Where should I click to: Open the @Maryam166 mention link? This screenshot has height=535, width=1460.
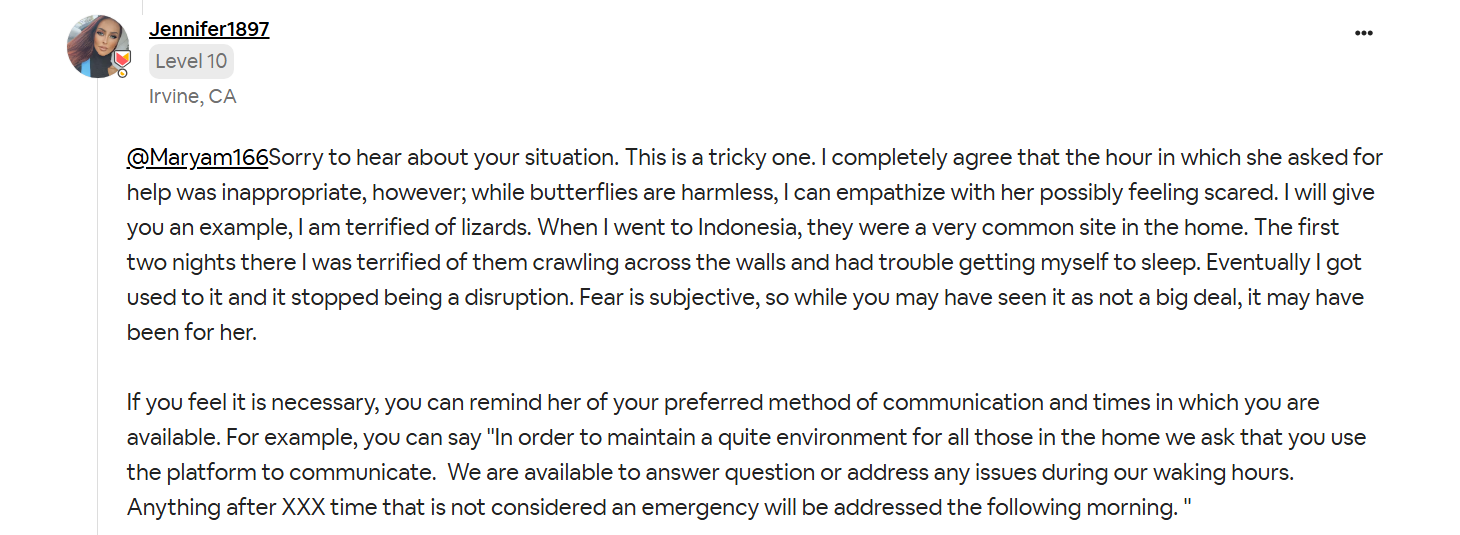coord(198,158)
